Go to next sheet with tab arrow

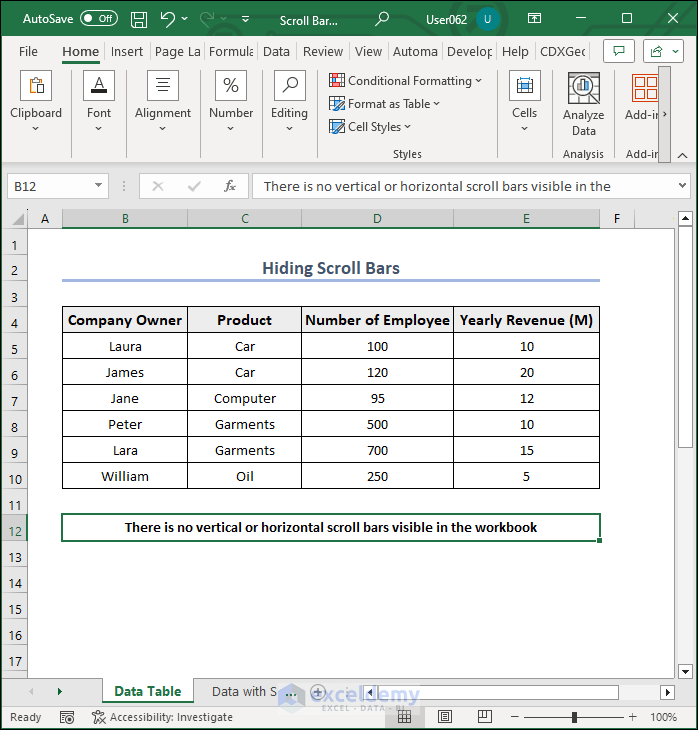59,692
